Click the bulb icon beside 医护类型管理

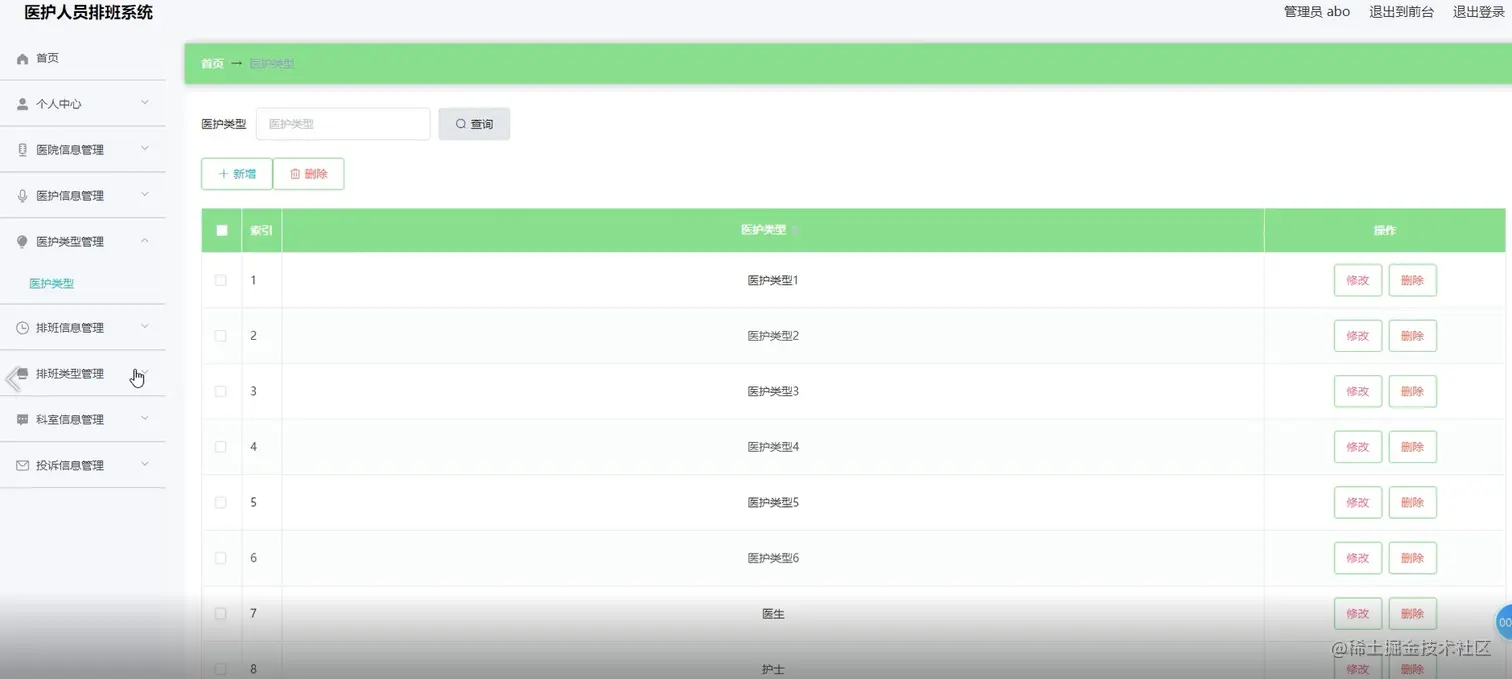click(23, 242)
